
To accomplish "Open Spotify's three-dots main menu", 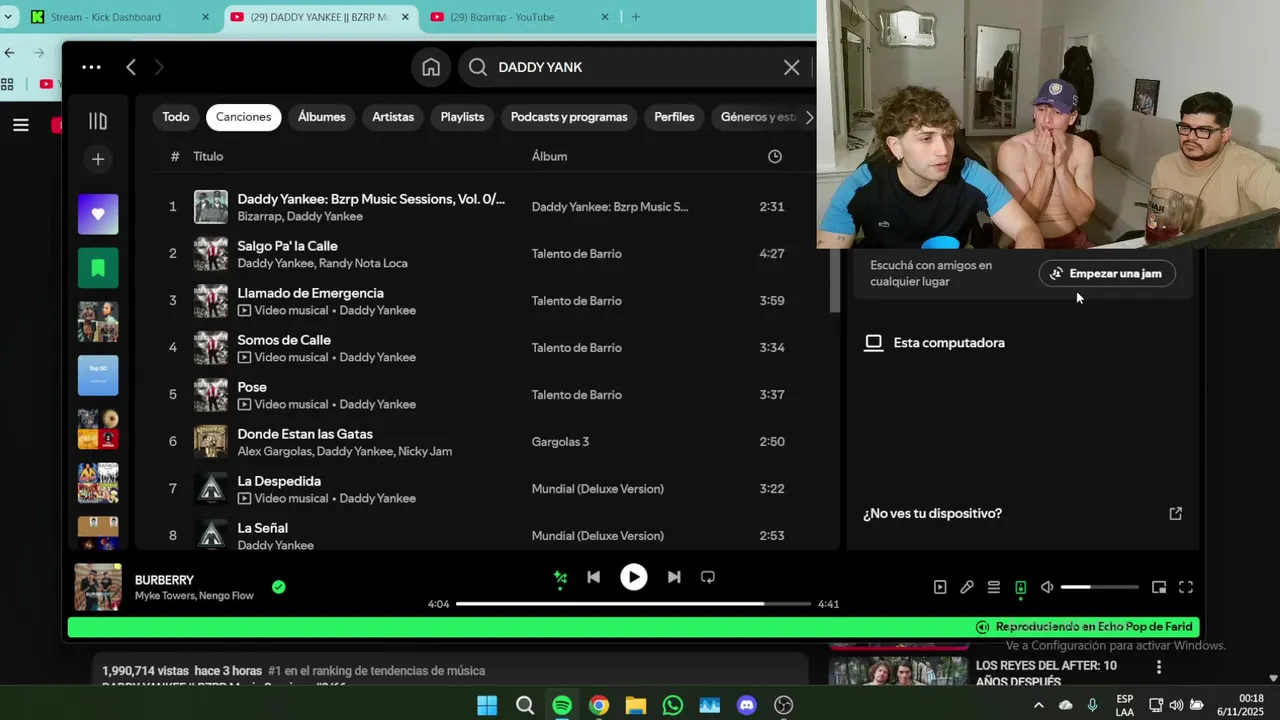I will pos(91,67).
